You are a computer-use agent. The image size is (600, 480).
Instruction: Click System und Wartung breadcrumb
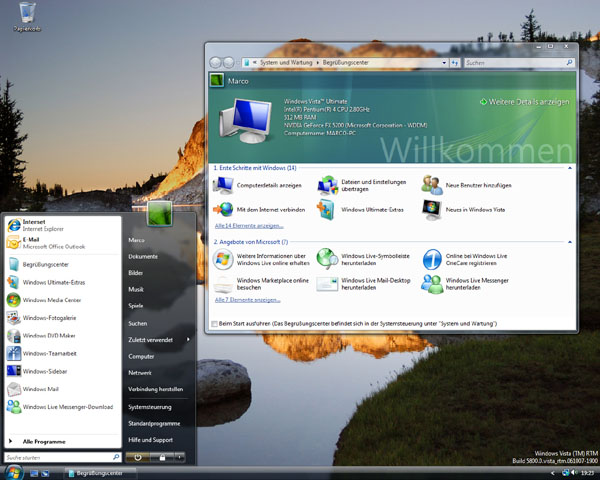286,63
